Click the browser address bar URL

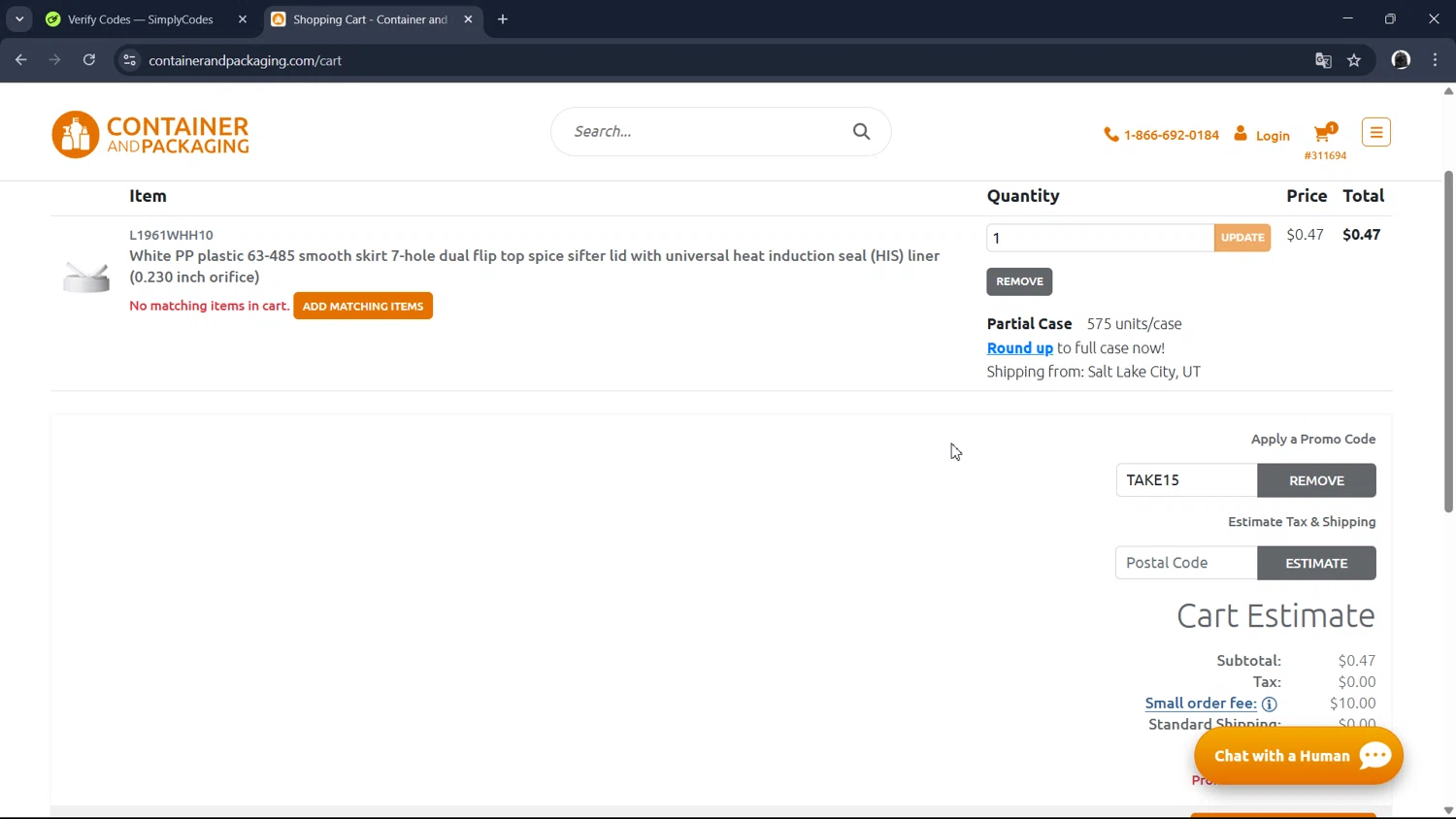click(245, 60)
